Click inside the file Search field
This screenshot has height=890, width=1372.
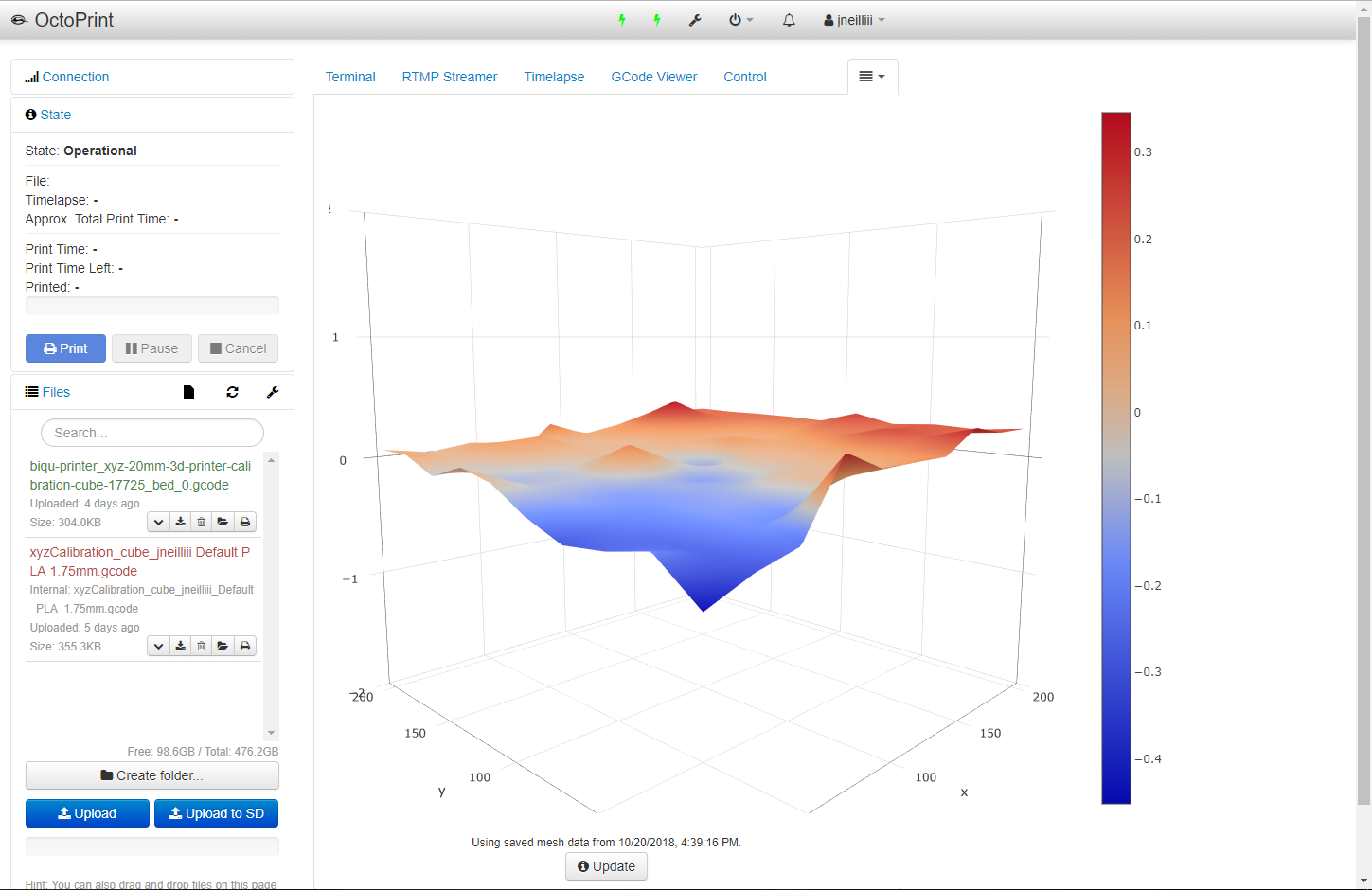click(x=151, y=433)
